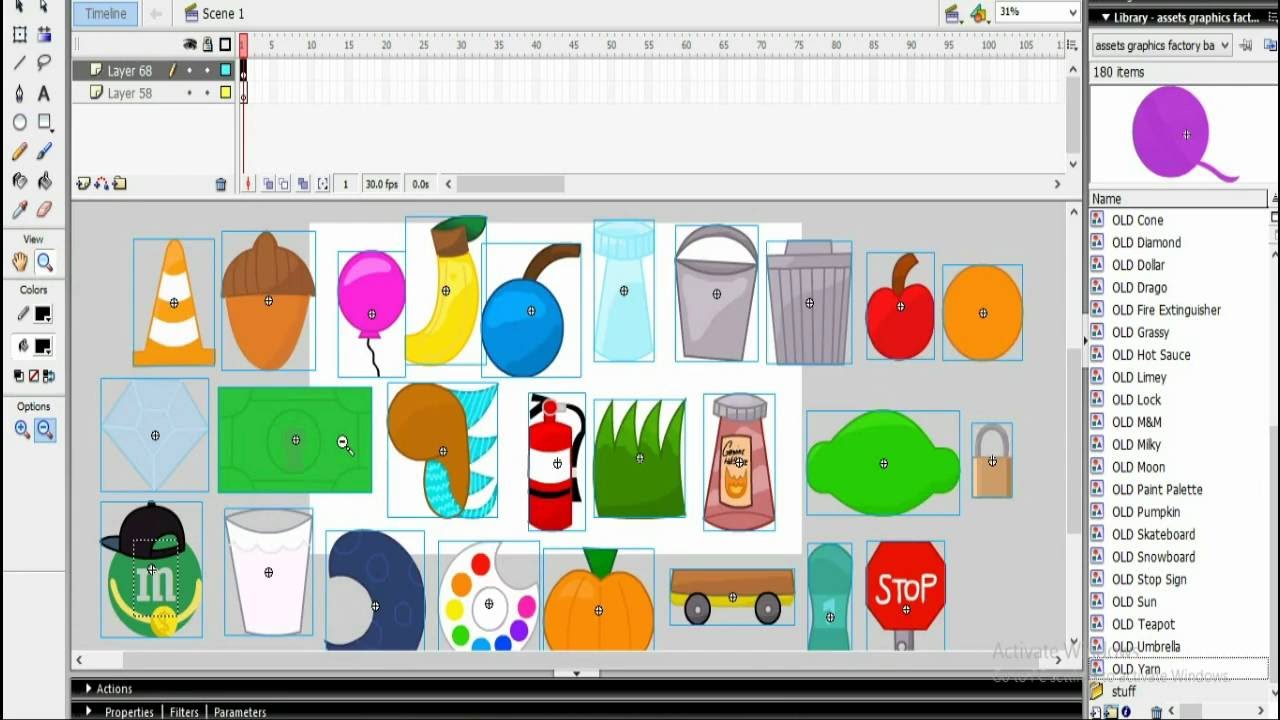Select the Oval tool

(x=20, y=122)
